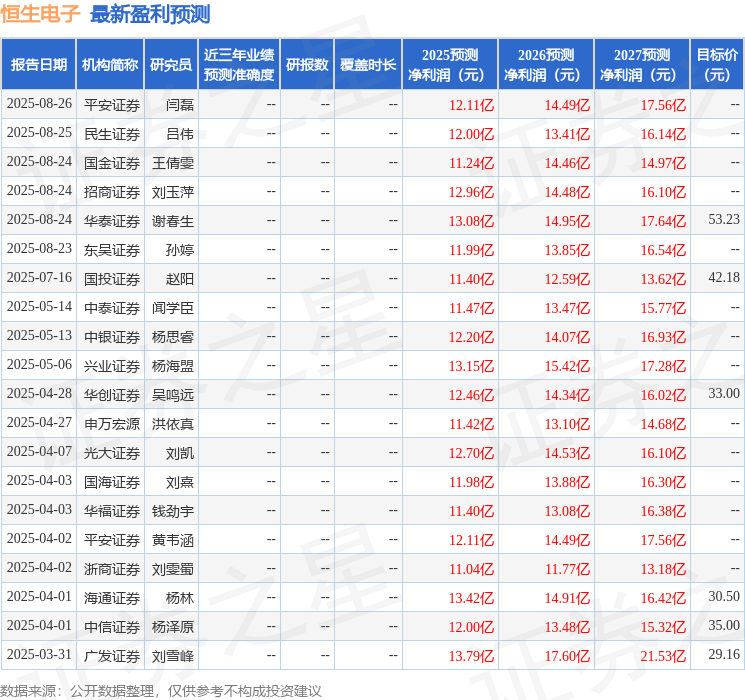
Task: Click researcher name 刘雯蜀
Action: pyautogui.click(x=173, y=569)
